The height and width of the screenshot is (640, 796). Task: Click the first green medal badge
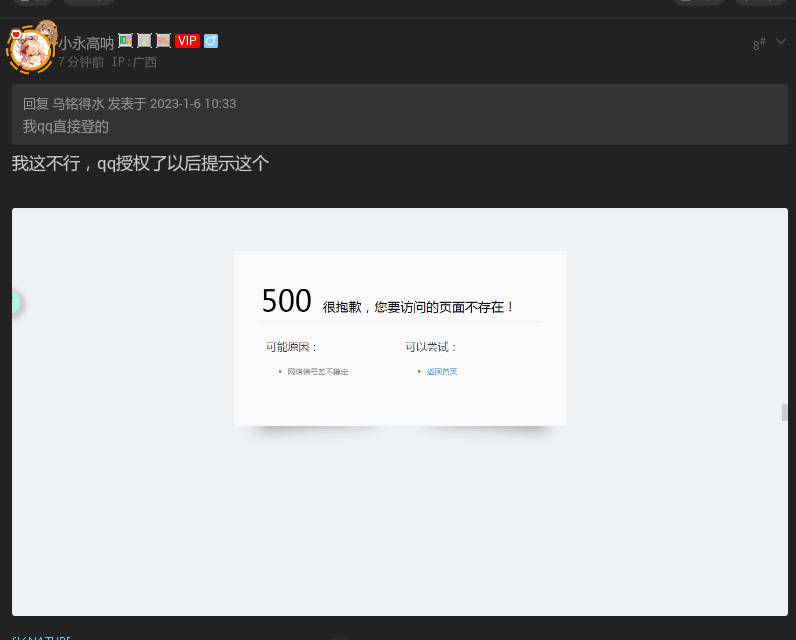[x=125, y=41]
